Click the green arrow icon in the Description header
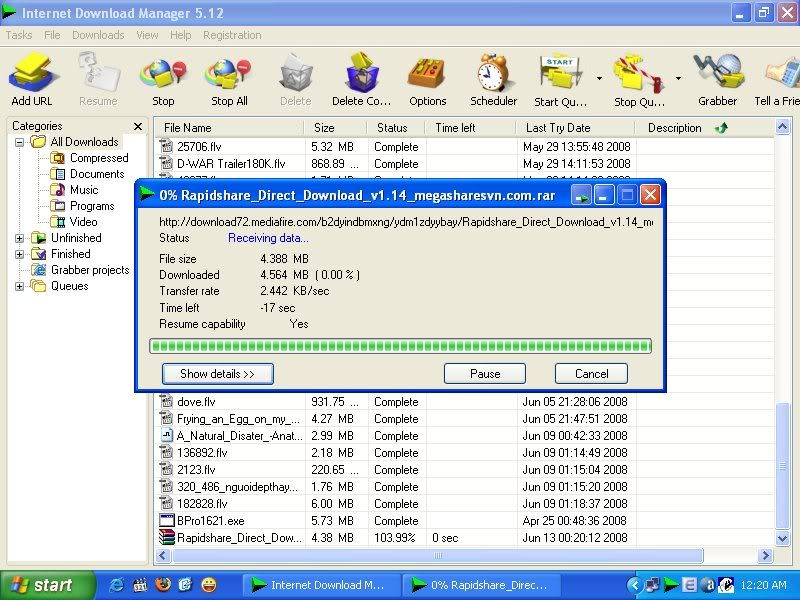 pos(721,128)
